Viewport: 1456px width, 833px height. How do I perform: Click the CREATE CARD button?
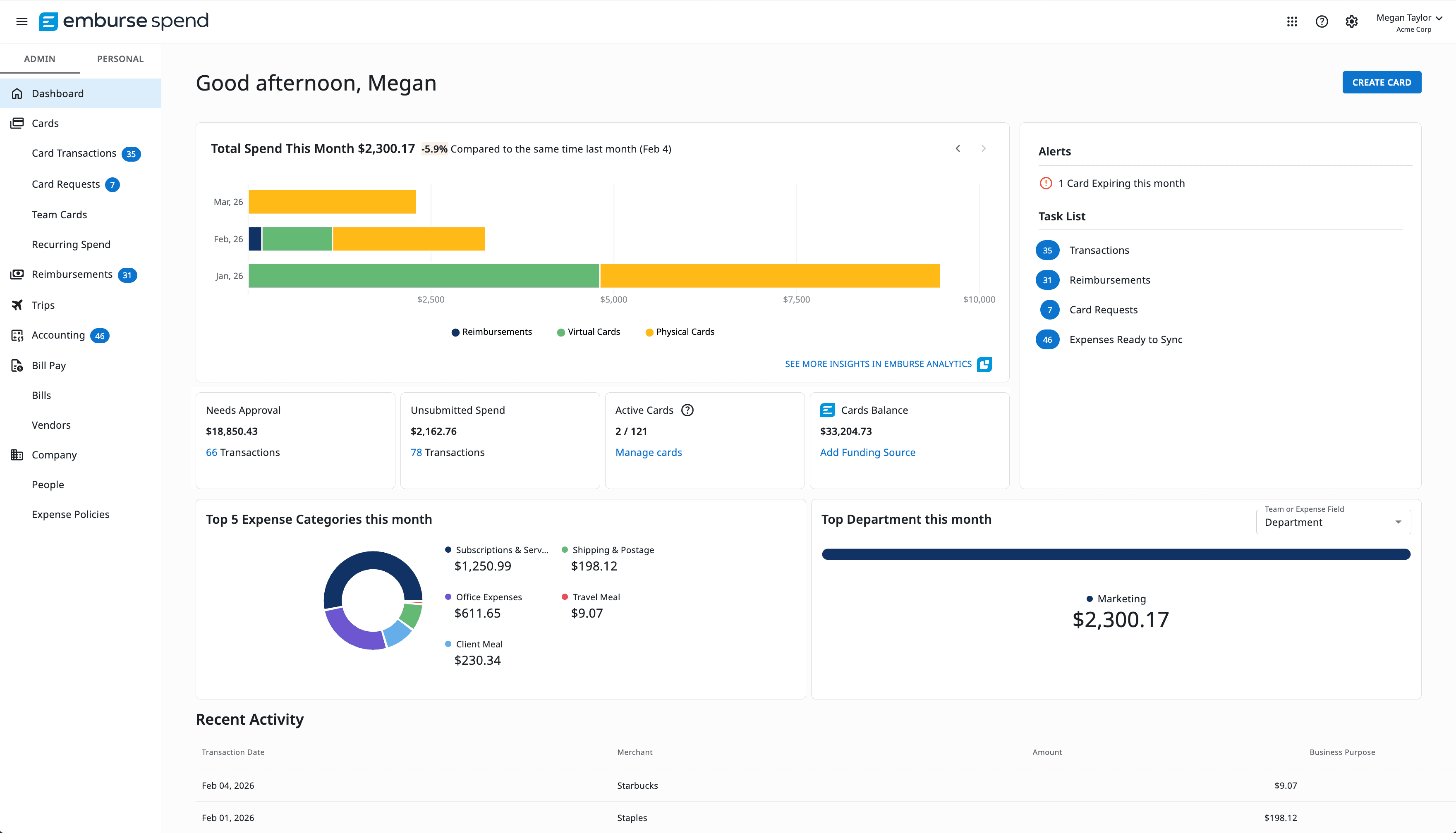tap(1382, 82)
